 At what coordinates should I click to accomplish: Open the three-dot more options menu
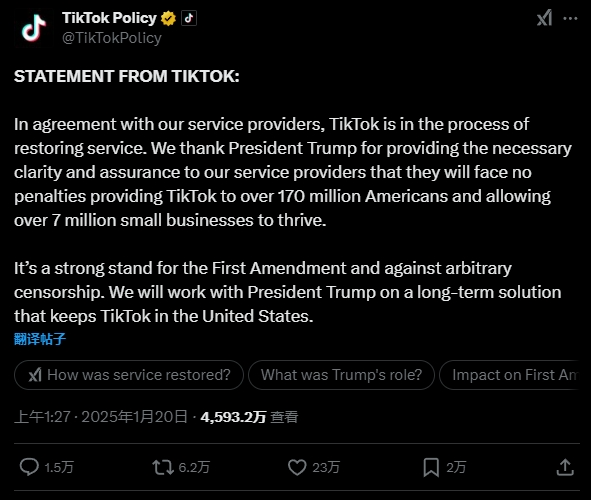[x=570, y=18]
